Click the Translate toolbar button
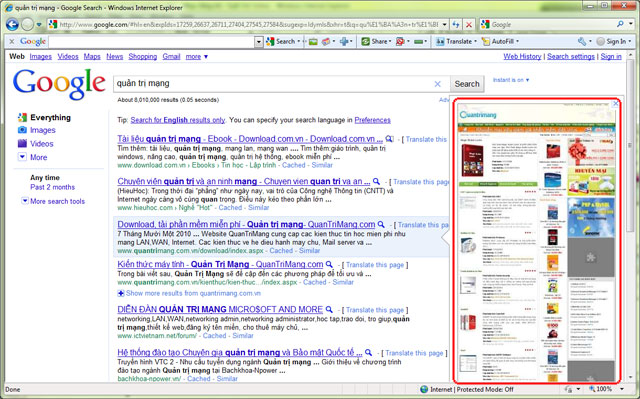Image resolution: width=640 pixels, height=399 pixels. pos(456,41)
